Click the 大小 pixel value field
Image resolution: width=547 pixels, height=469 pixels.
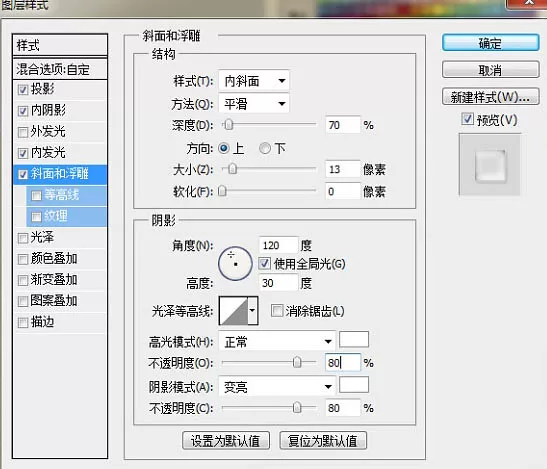(343, 169)
